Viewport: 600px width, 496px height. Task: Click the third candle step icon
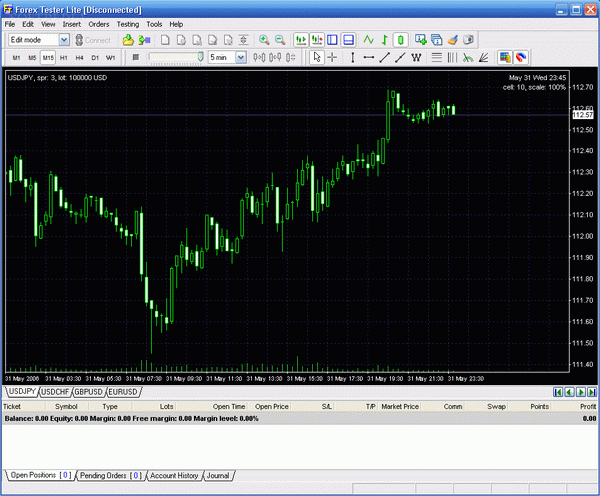pyautogui.click(x=290, y=57)
